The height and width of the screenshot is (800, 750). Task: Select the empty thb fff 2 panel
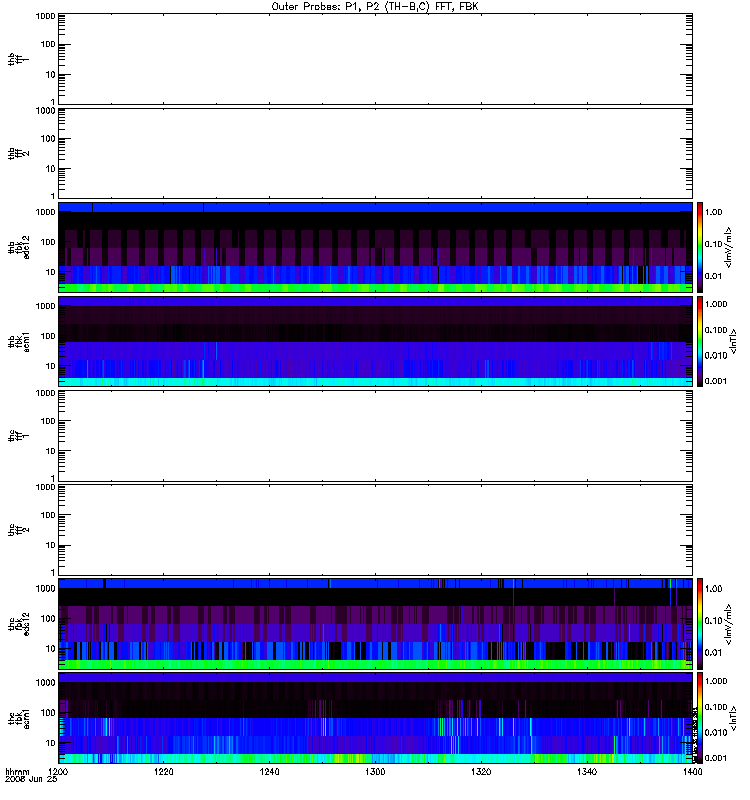coord(376,153)
